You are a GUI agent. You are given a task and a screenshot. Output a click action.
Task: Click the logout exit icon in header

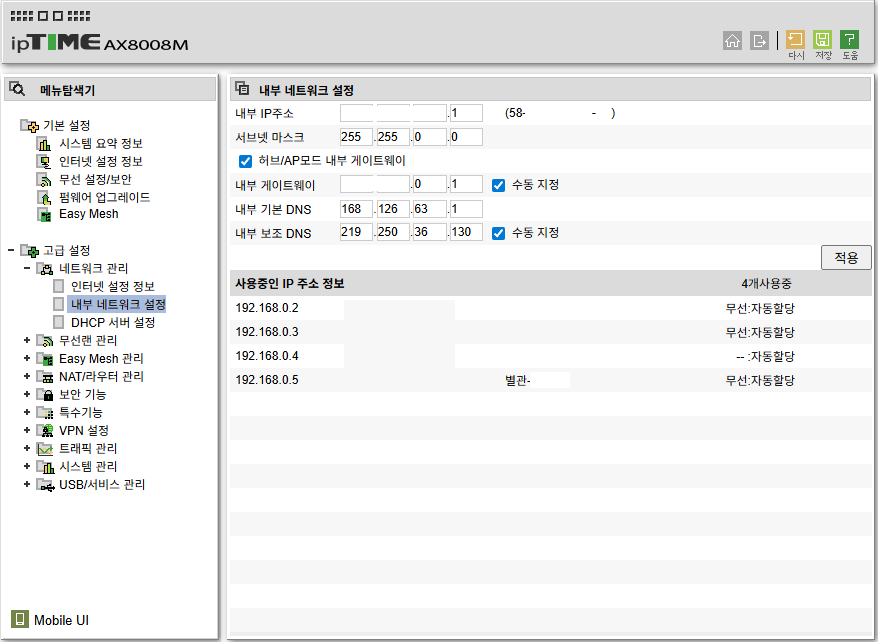point(759,40)
